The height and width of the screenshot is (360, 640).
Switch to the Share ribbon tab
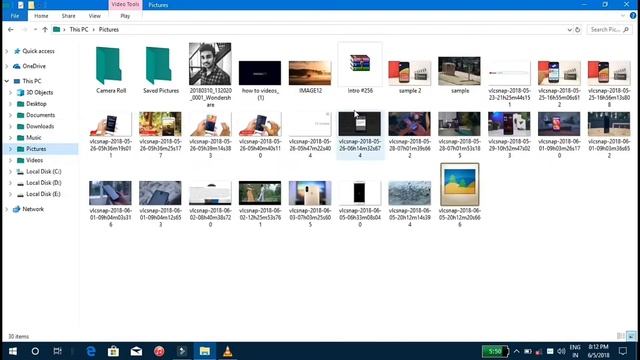point(68,16)
